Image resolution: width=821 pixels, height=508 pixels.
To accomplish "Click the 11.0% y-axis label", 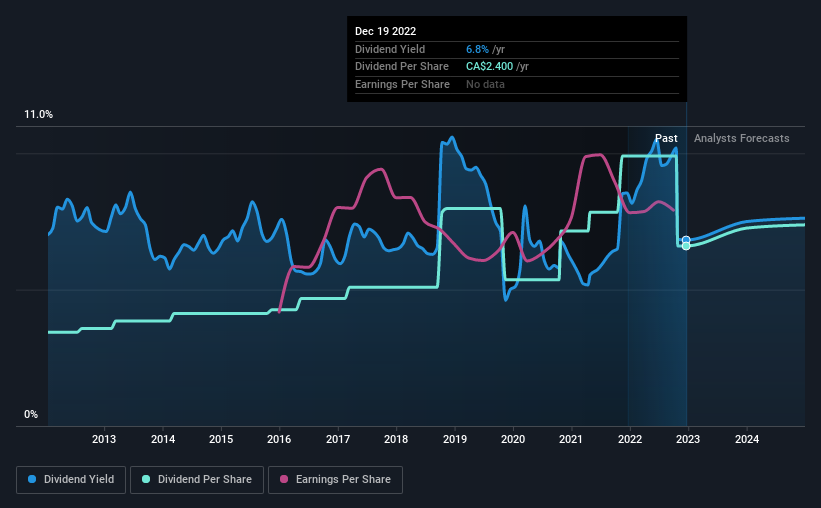I will [38, 115].
